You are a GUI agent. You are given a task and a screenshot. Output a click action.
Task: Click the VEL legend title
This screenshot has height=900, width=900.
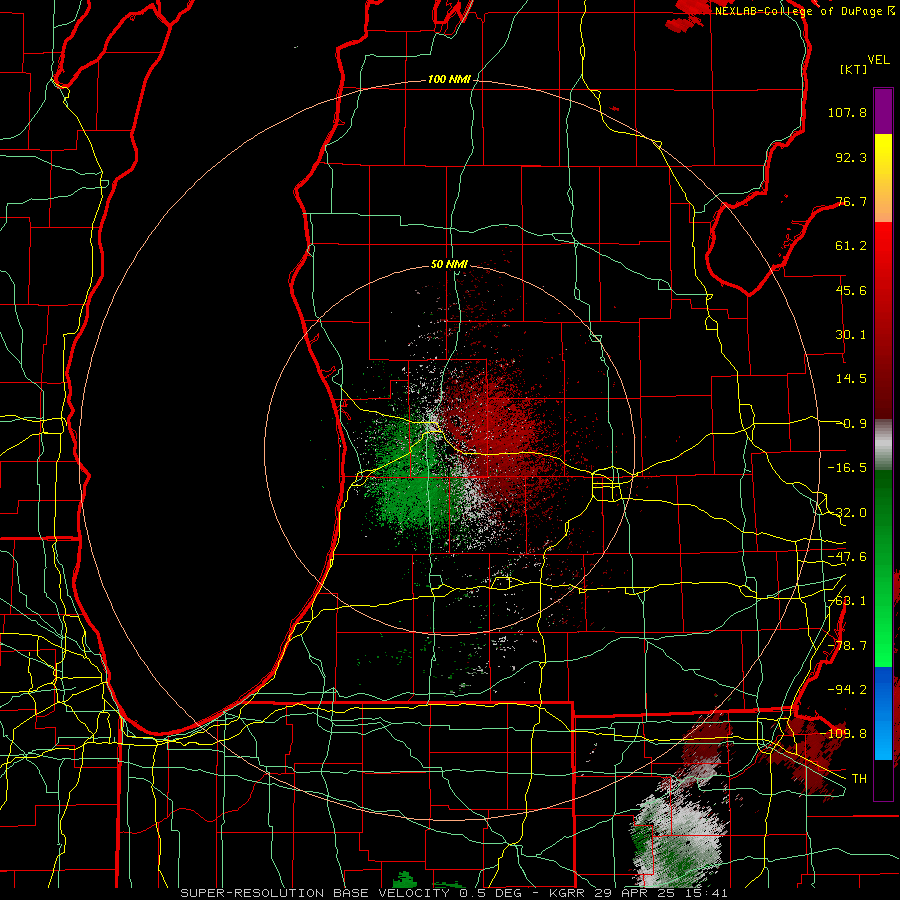tap(878, 60)
